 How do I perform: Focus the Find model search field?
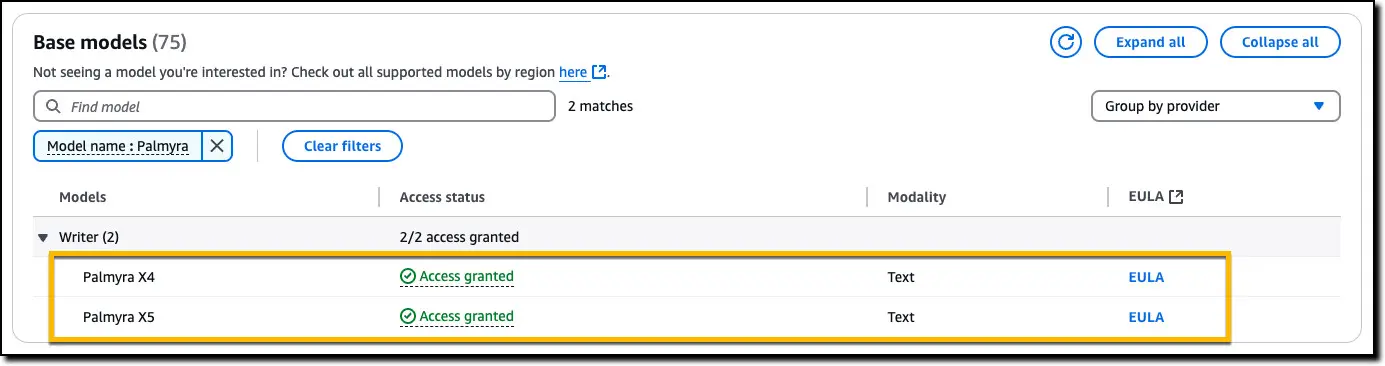pos(294,106)
